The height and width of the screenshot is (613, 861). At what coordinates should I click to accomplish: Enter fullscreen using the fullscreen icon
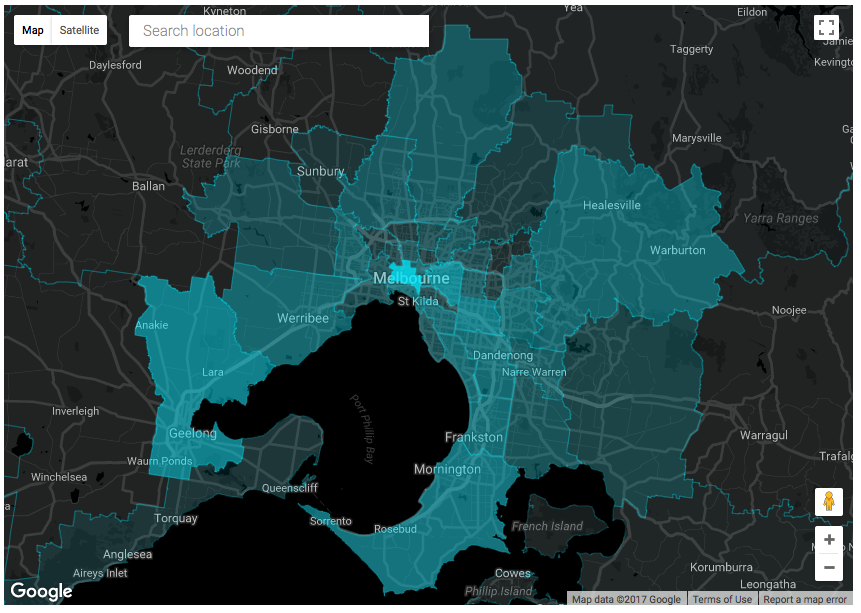pos(828,28)
